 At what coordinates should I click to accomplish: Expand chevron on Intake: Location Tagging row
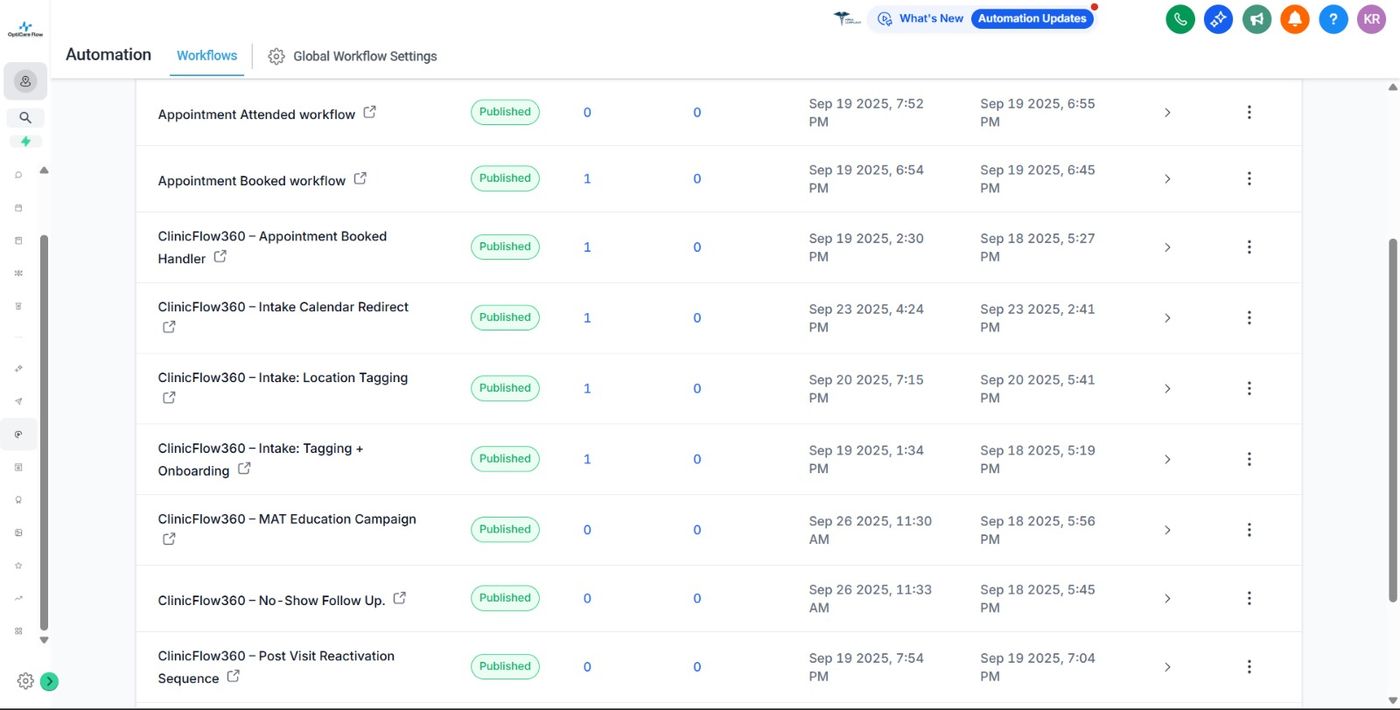tap(1167, 388)
